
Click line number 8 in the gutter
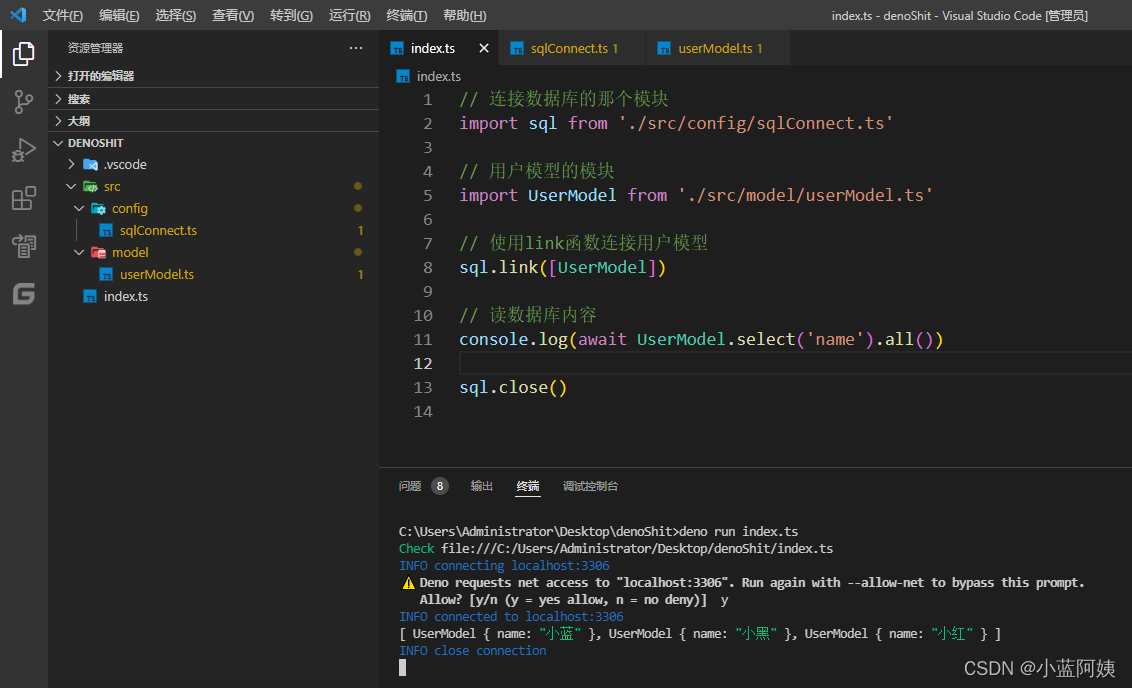pos(428,268)
